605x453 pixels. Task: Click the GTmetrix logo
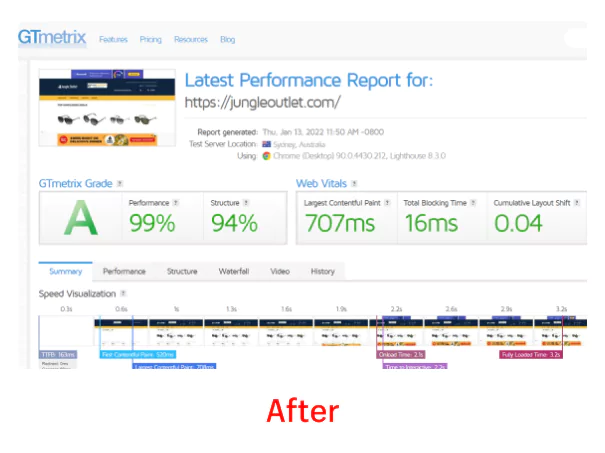click(x=53, y=39)
